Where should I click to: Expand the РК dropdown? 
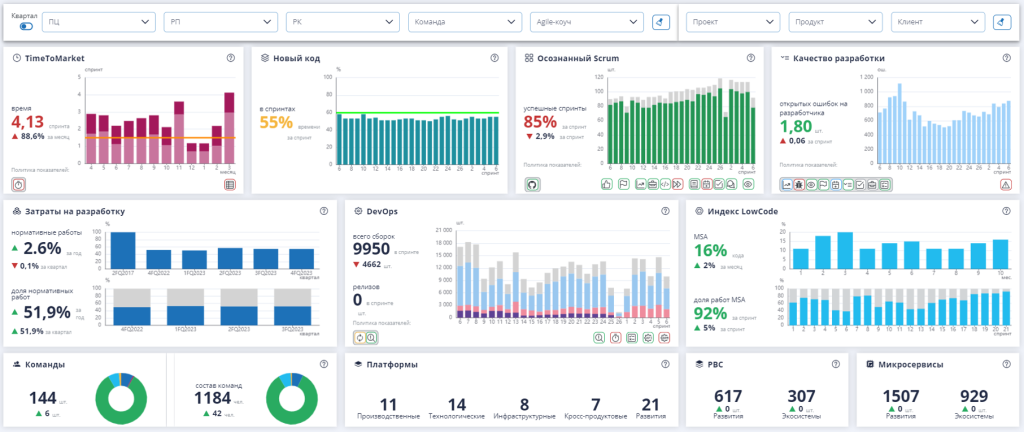pos(343,22)
